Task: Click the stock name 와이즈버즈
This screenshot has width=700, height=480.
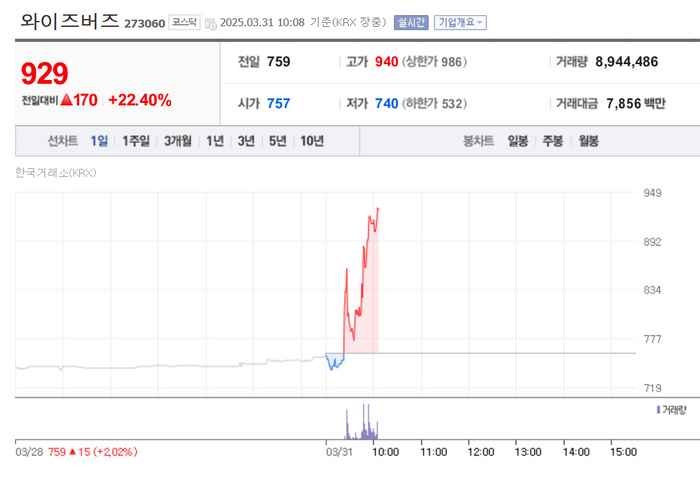Action: click(x=70, y=21)
